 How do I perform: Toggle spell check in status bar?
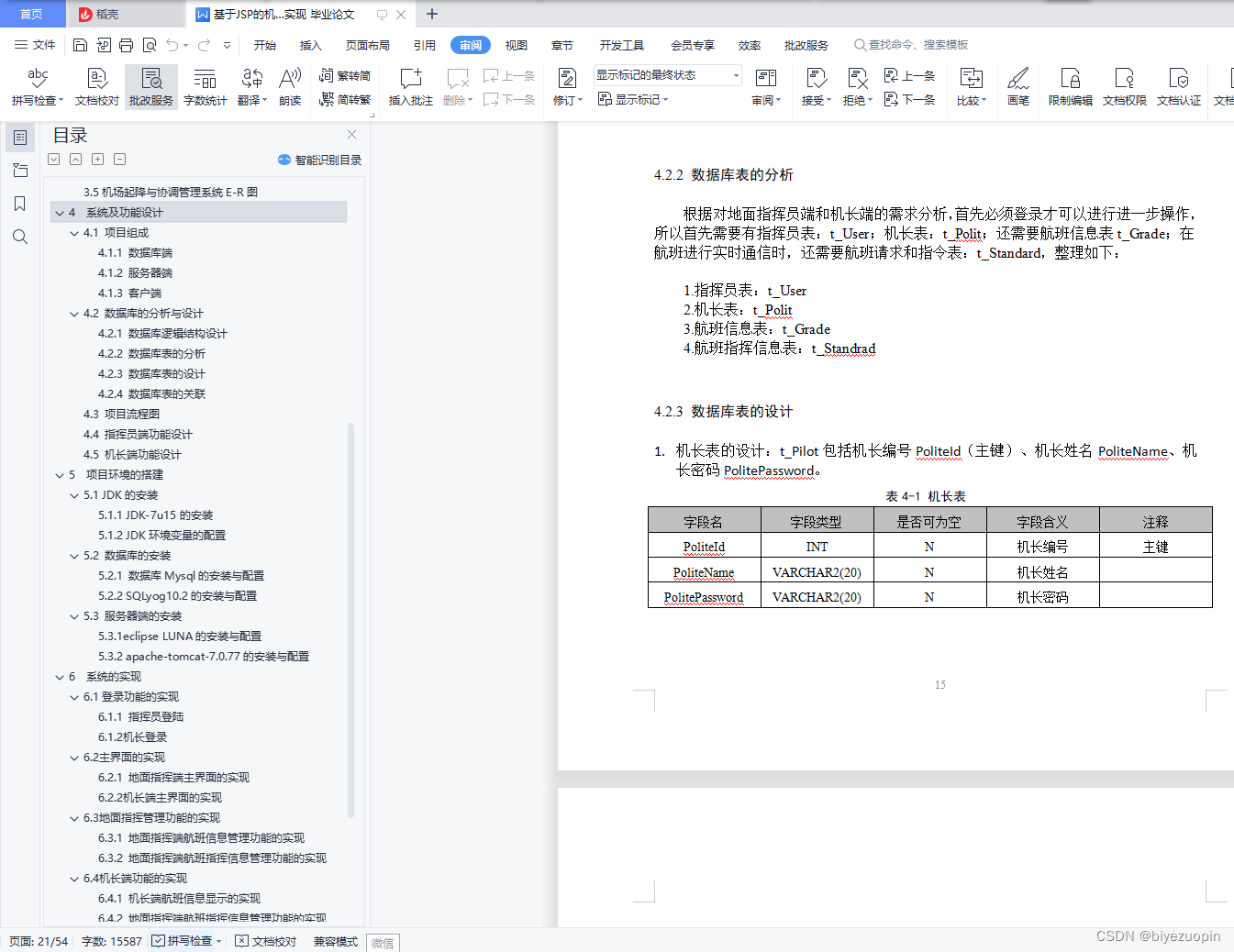187,941
